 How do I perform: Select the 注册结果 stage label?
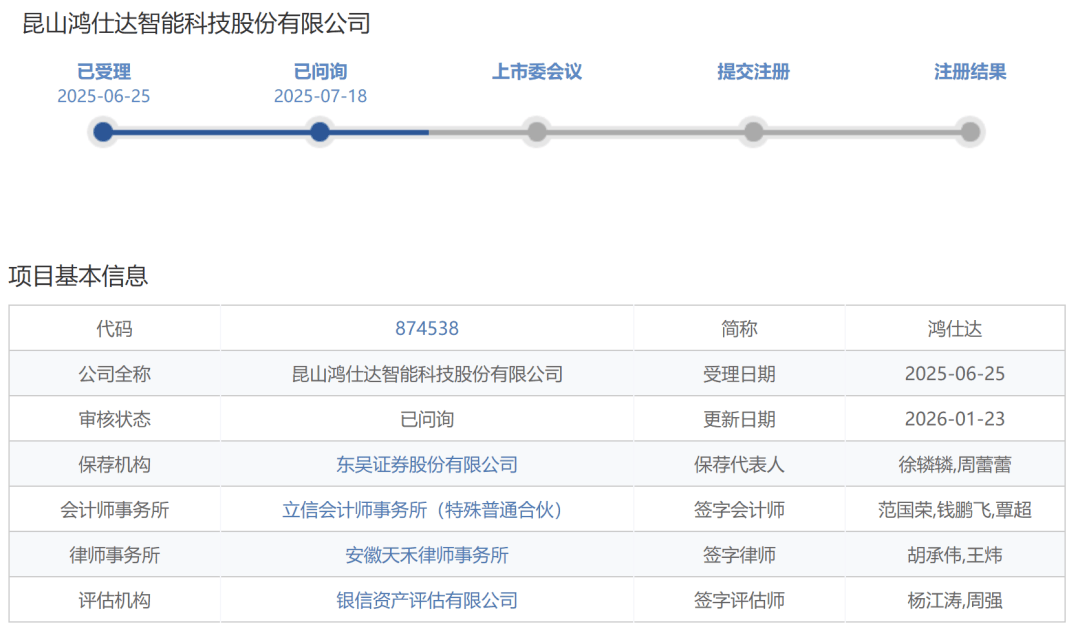click(970, 72)
